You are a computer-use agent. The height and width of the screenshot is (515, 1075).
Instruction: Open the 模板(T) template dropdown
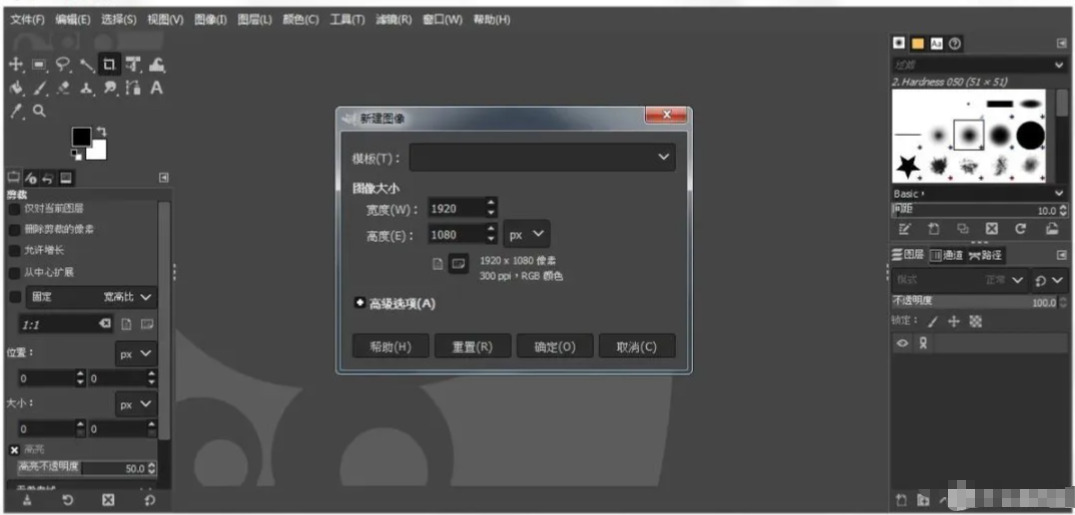pyautogui.click(x=542, y=157)
